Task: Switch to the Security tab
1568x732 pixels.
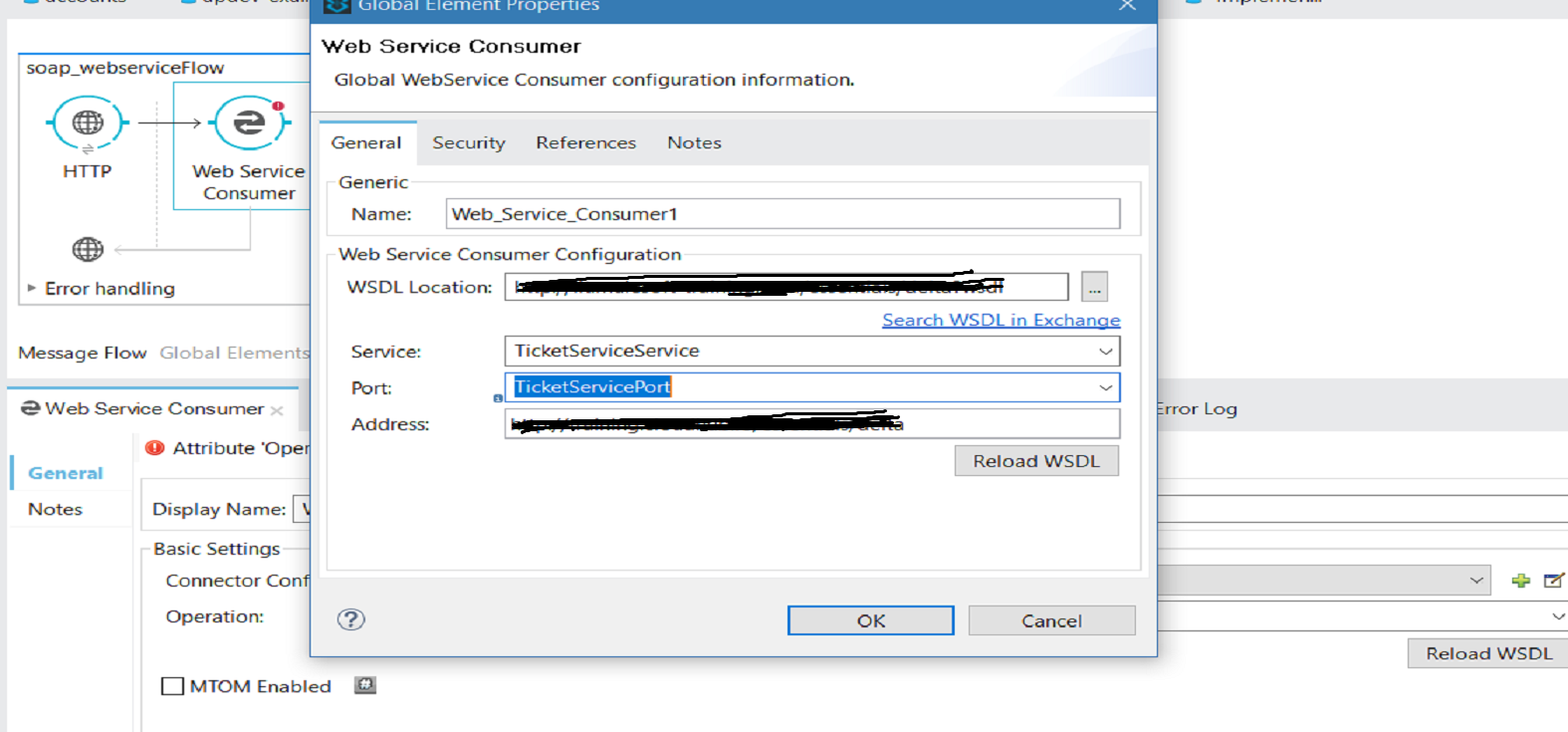Action: [x=469, y=143]
